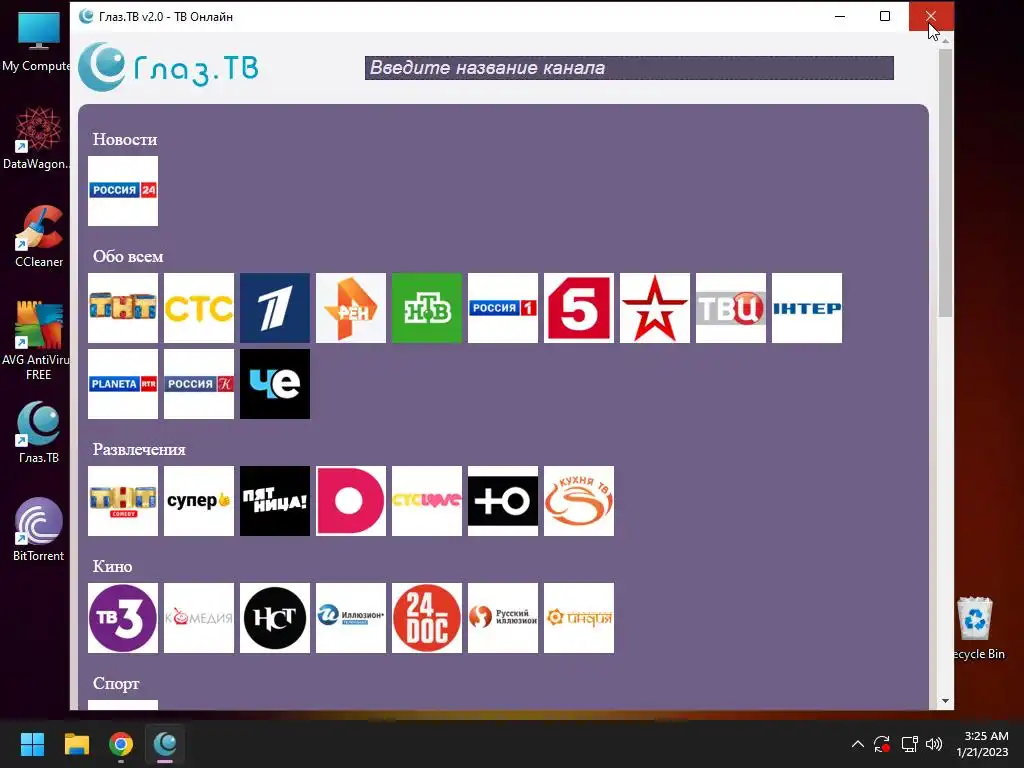The width and height of the screenshot is (1024, 768).
Task: Click the scrollbar down arrow
Action: click(945, 701)
